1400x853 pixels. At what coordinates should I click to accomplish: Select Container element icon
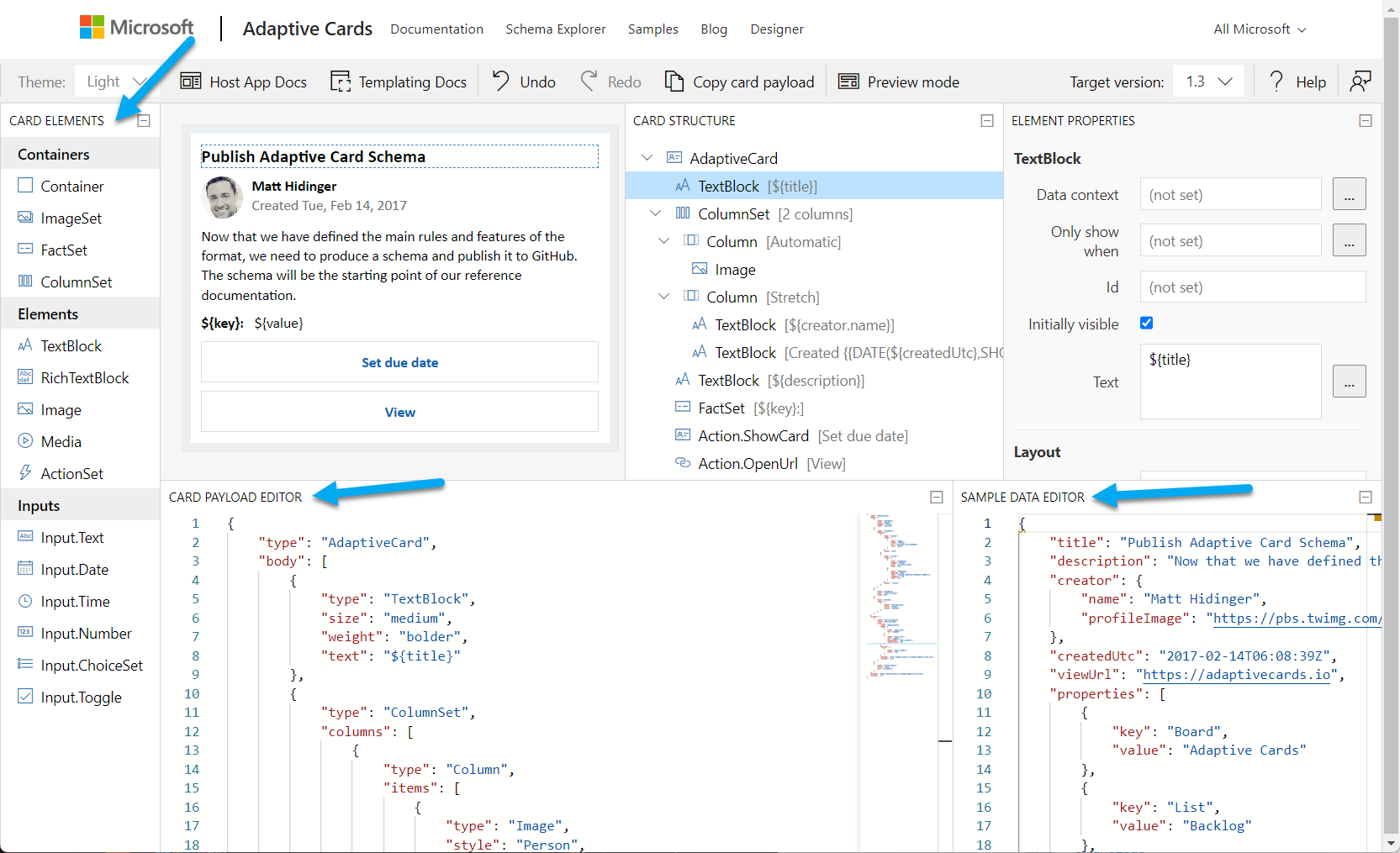[x=25, y=186]
